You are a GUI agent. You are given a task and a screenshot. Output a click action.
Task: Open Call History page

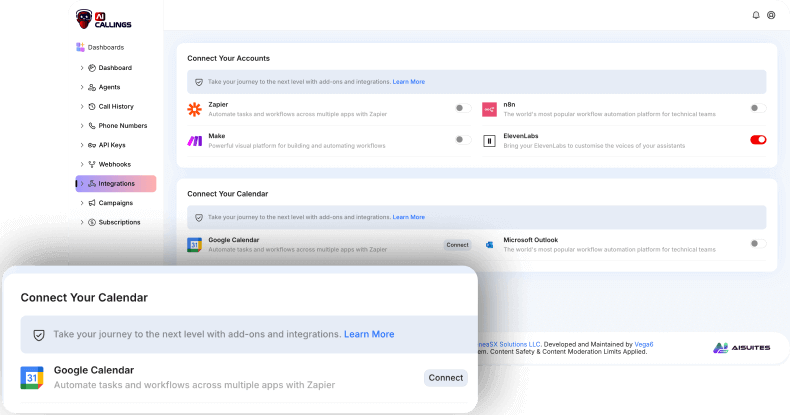point(116,107)
